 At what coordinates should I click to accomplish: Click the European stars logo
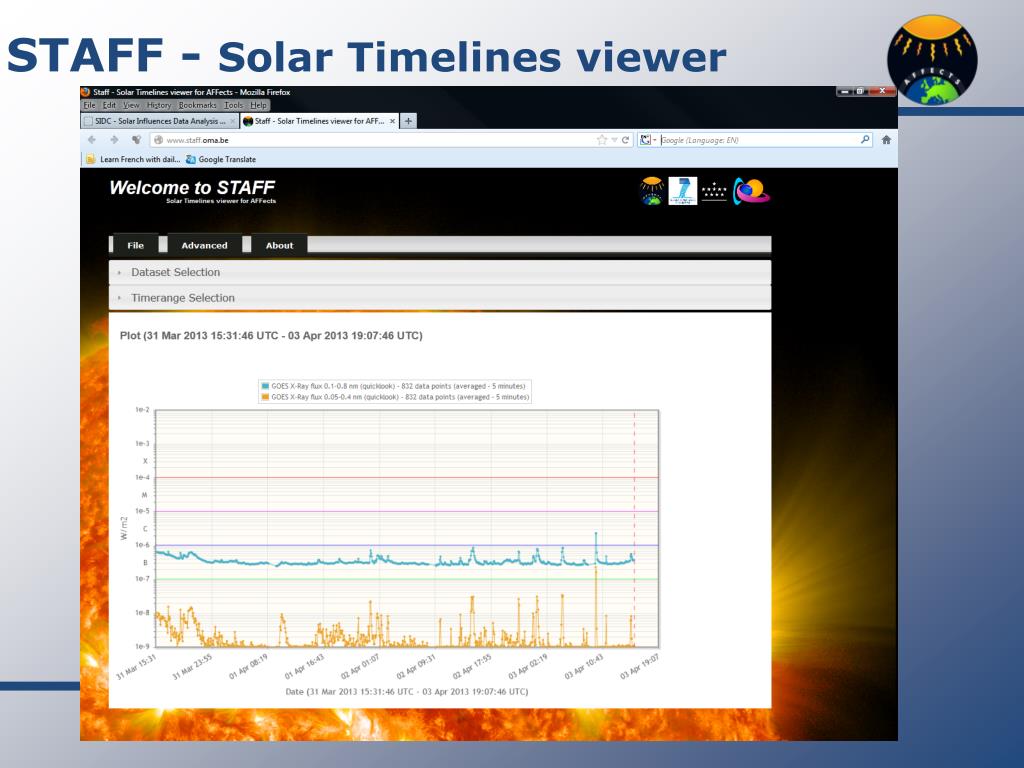714,191
